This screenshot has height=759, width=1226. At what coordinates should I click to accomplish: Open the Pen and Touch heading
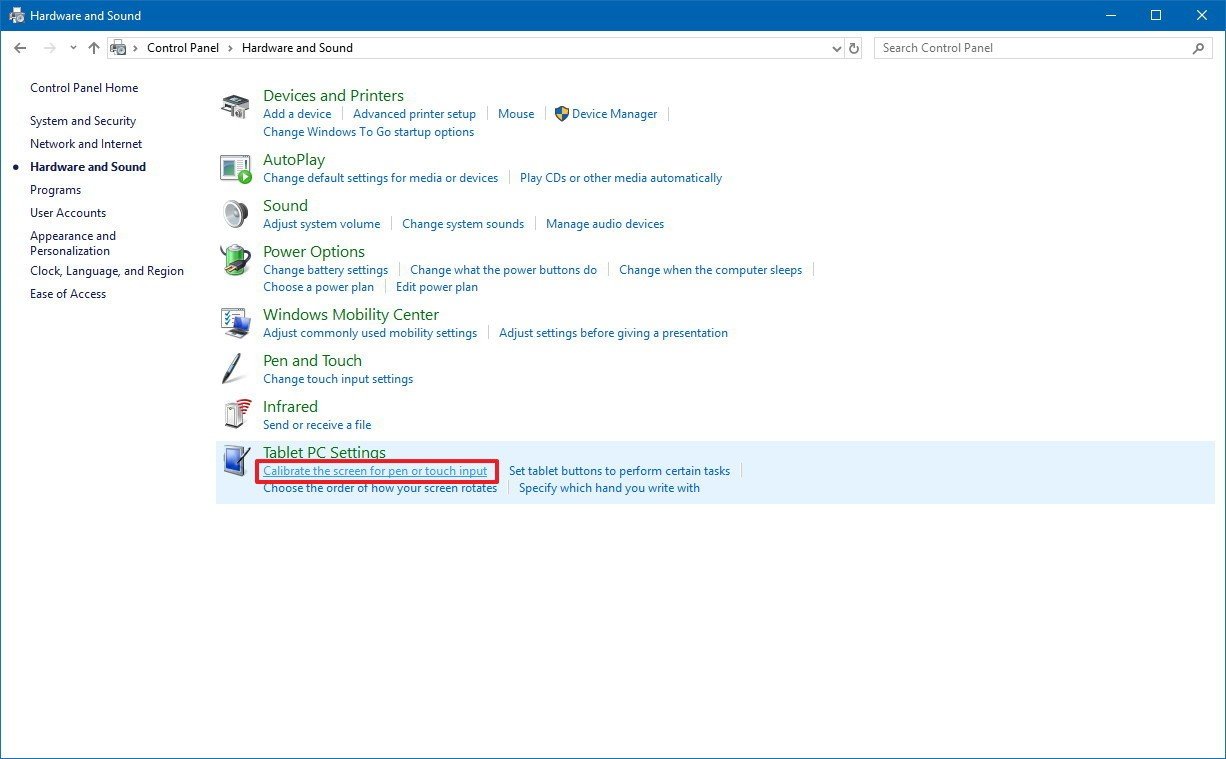pos(312,361)
